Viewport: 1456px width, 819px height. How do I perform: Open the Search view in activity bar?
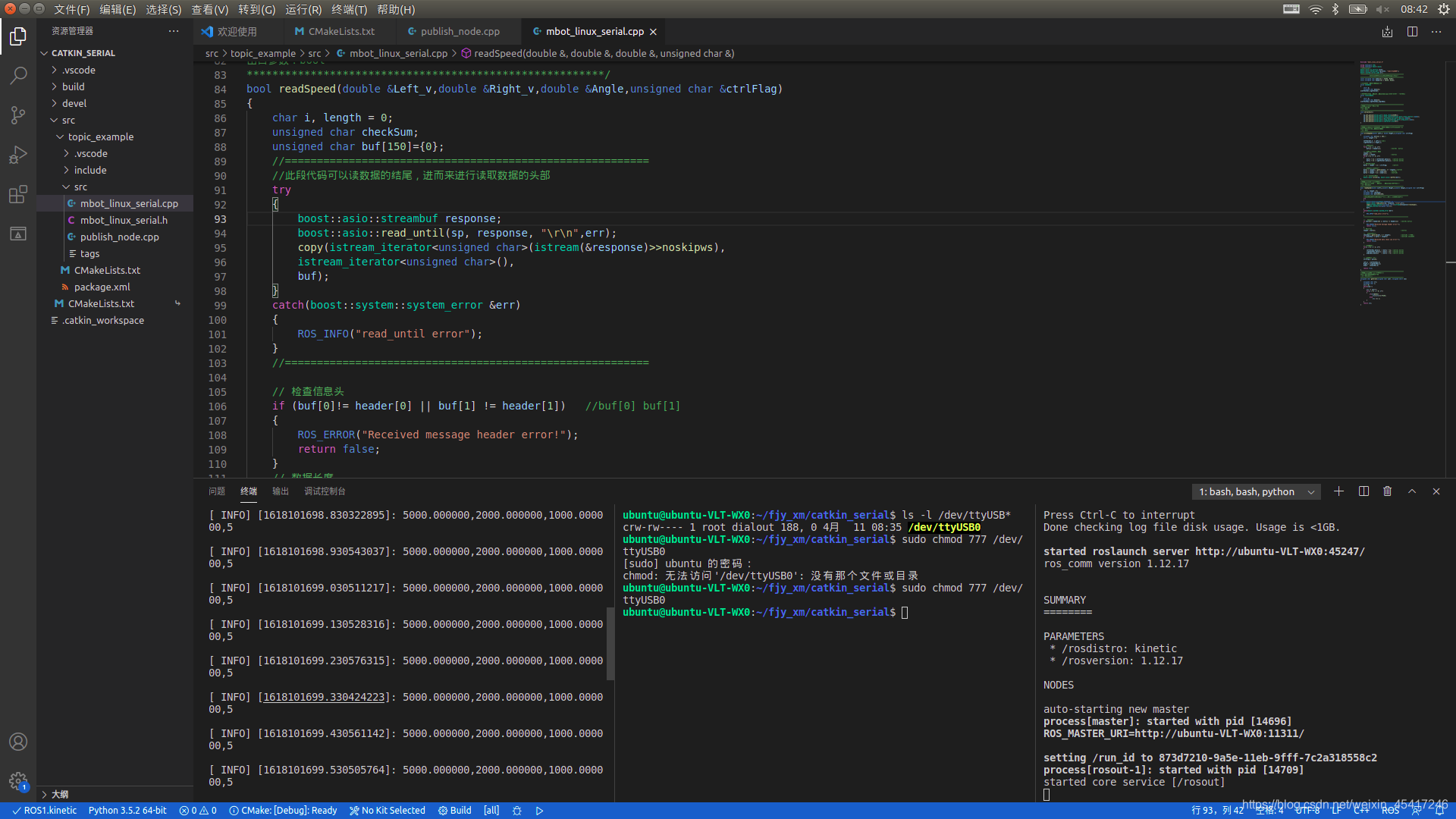click(18, 76)
